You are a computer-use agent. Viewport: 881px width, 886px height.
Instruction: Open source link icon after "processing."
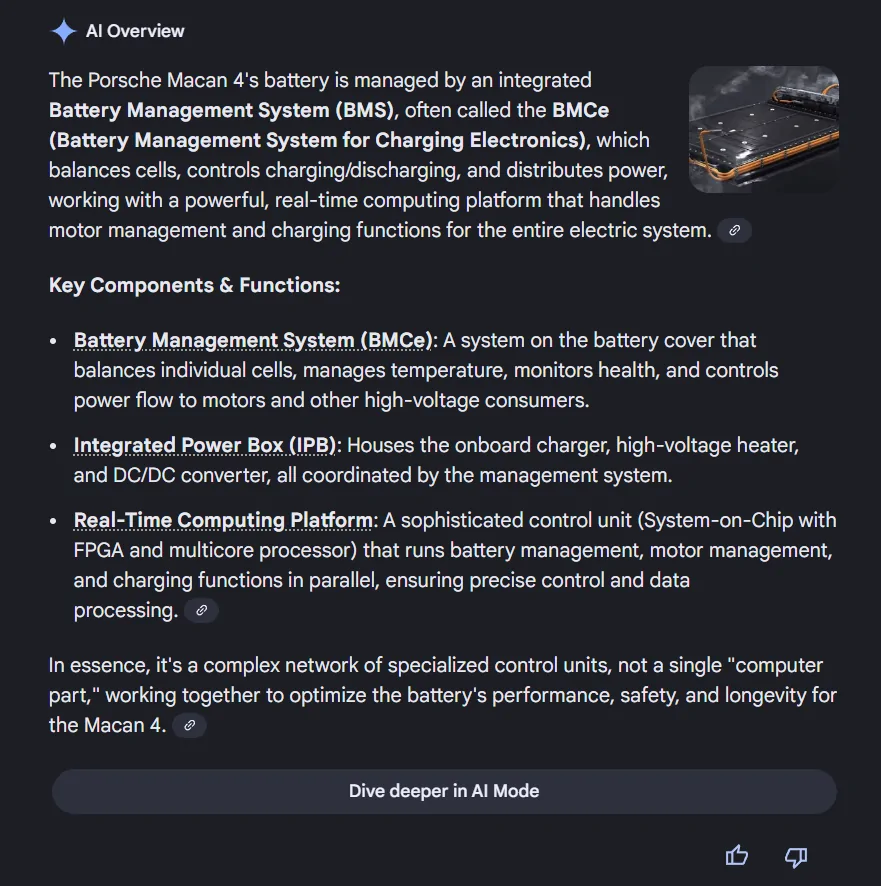201,611
